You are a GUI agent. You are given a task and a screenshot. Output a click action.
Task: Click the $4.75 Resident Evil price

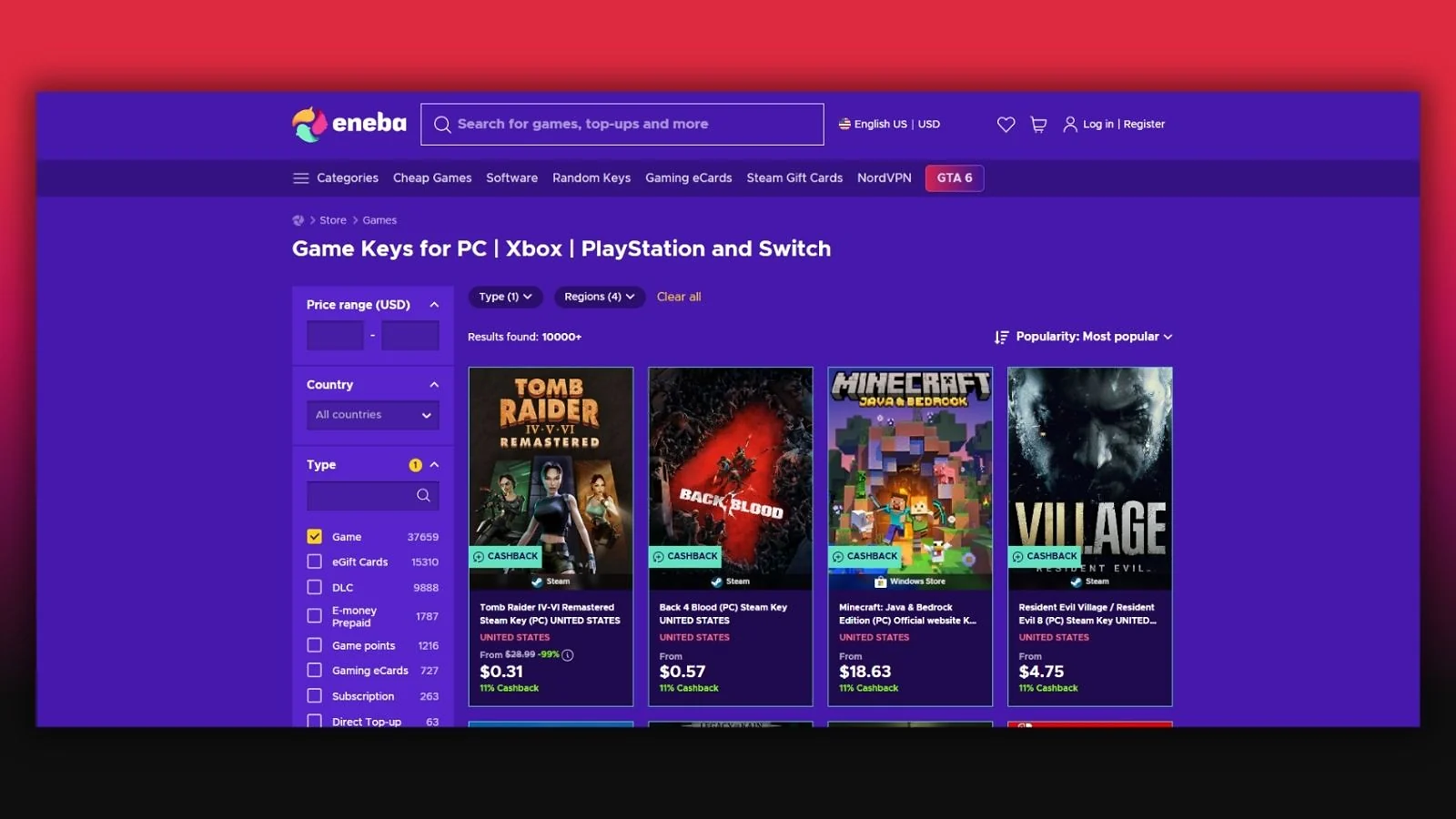click(x=1041, y=672)
